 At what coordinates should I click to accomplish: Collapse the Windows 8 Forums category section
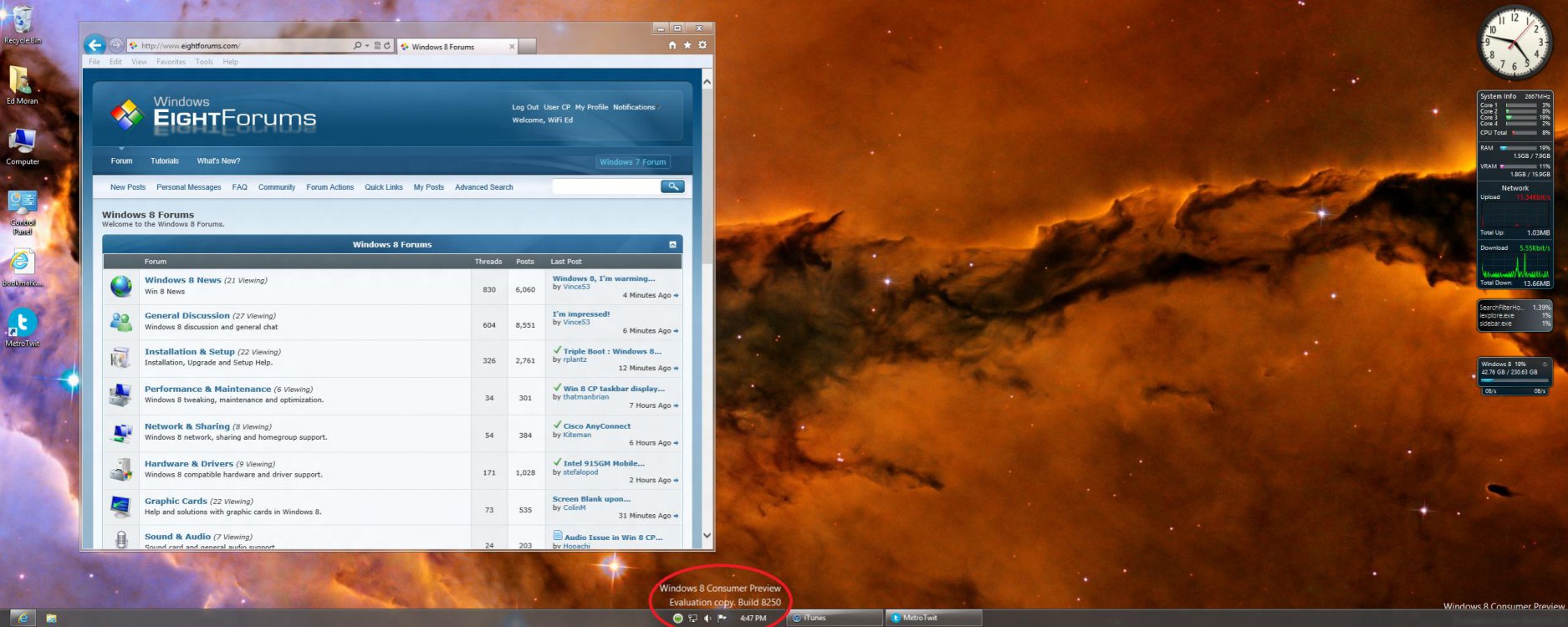pos(672,245)
